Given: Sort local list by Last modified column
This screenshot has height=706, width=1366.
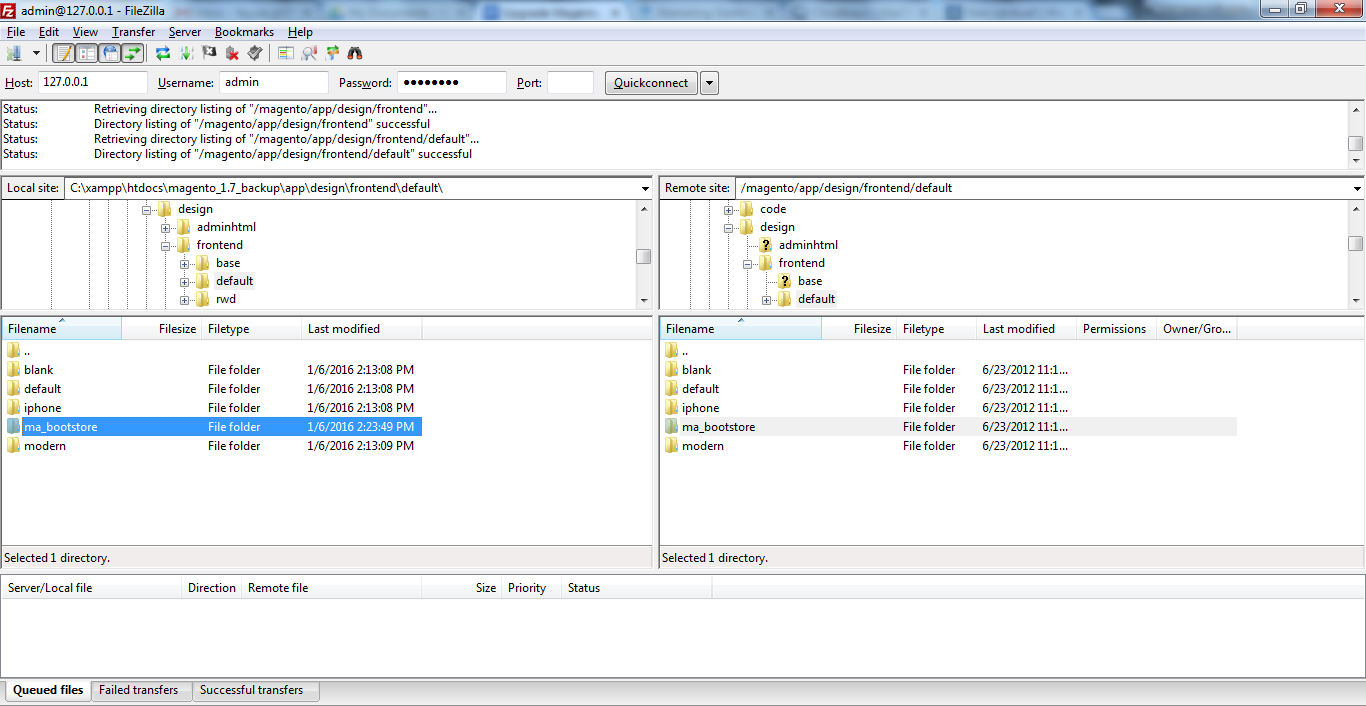Looking at the screenshot, I should click(362, 329).
